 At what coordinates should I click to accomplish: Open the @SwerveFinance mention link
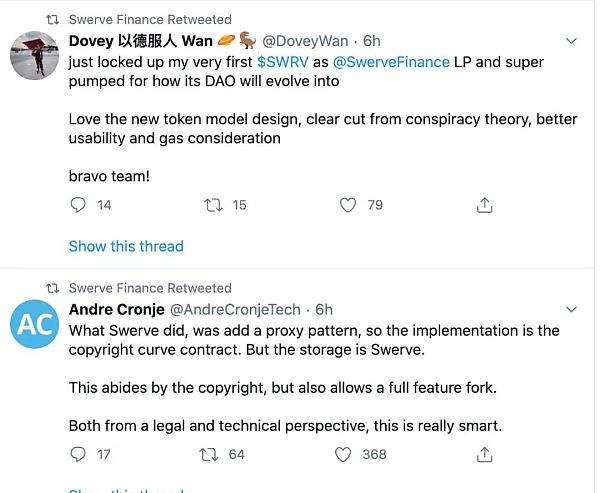coord(391,62)
